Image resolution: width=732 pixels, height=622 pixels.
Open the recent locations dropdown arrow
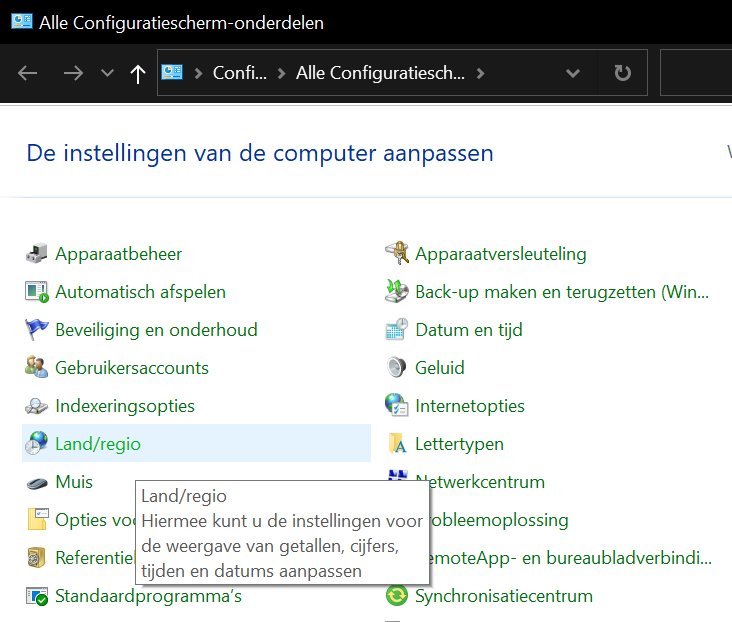[107, 73]
